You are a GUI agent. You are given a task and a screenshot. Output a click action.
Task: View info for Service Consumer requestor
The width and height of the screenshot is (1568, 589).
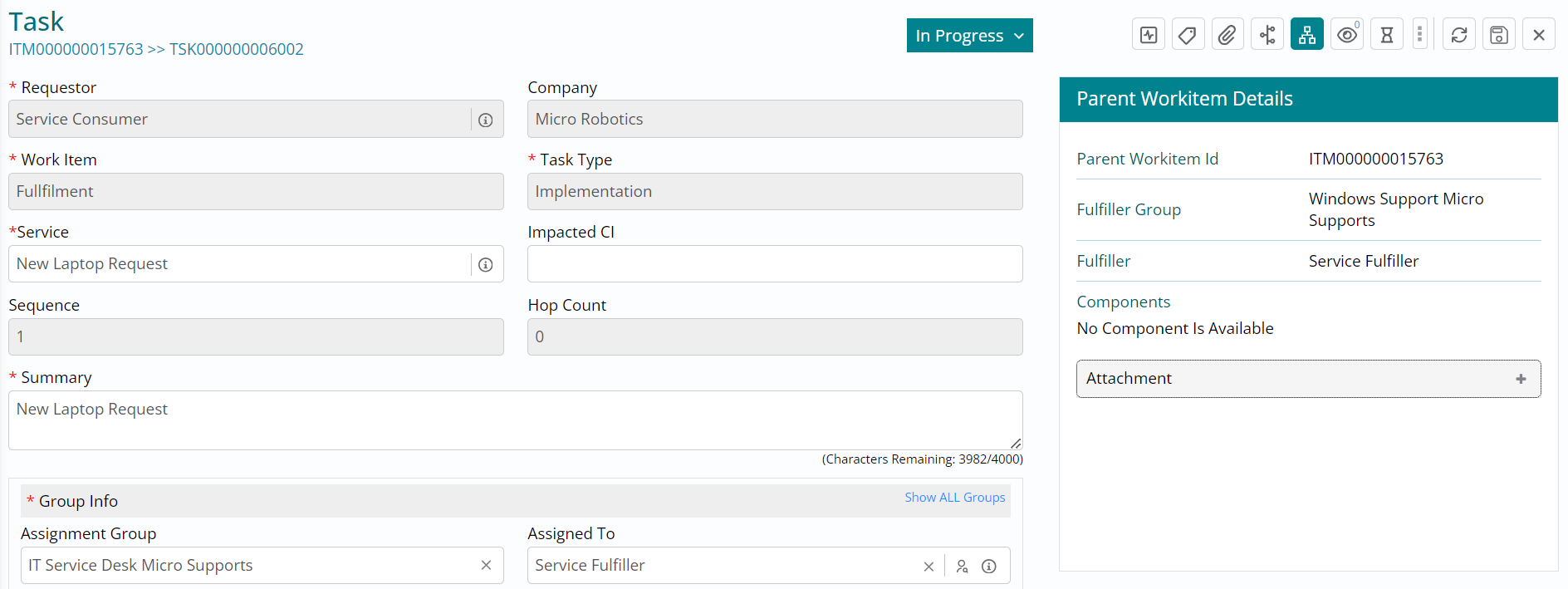click(x=486, y=120)
